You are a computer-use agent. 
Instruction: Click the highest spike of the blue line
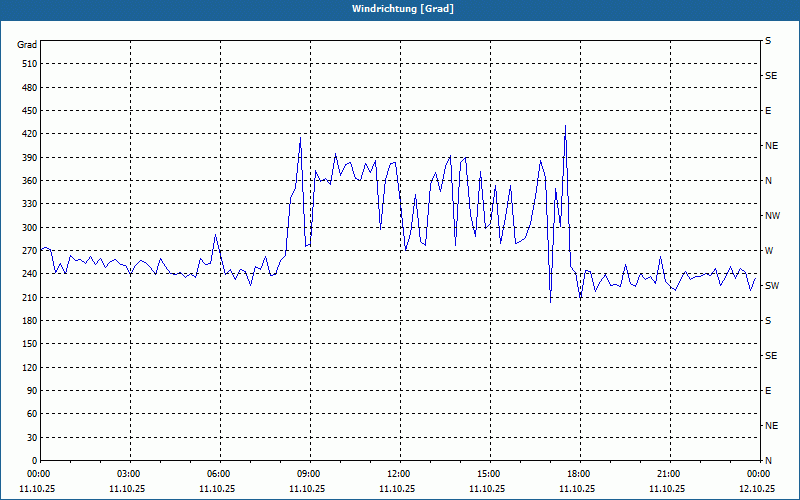click(x=565, y=126)
